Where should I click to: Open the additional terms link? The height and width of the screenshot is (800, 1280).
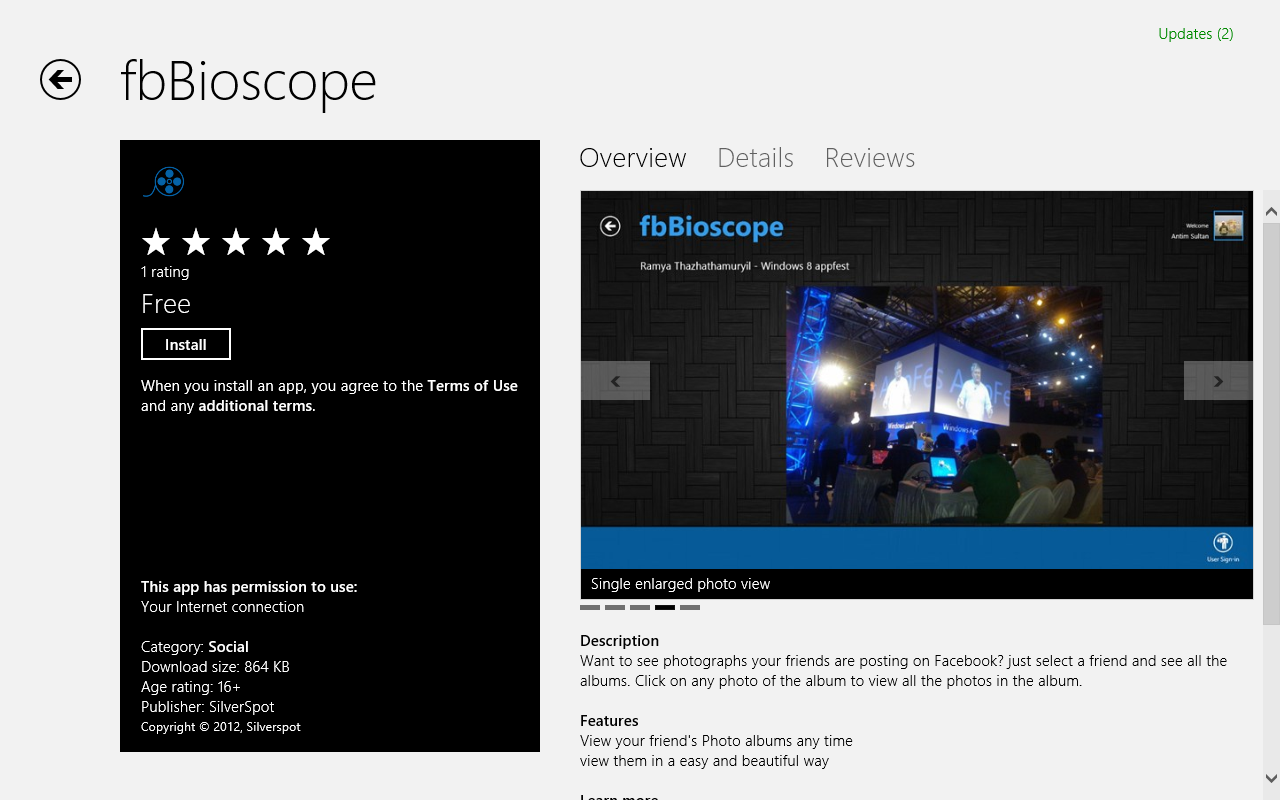(257, 406)
